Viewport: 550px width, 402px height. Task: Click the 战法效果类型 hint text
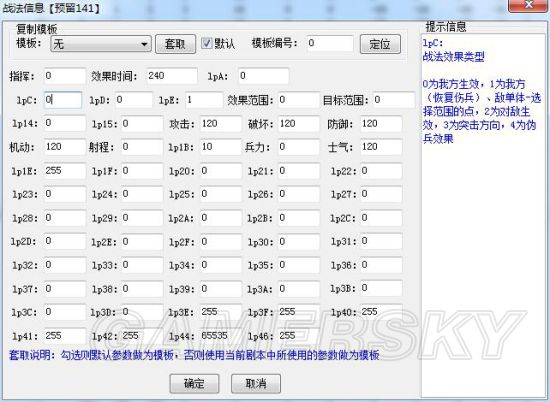point(453,56)
